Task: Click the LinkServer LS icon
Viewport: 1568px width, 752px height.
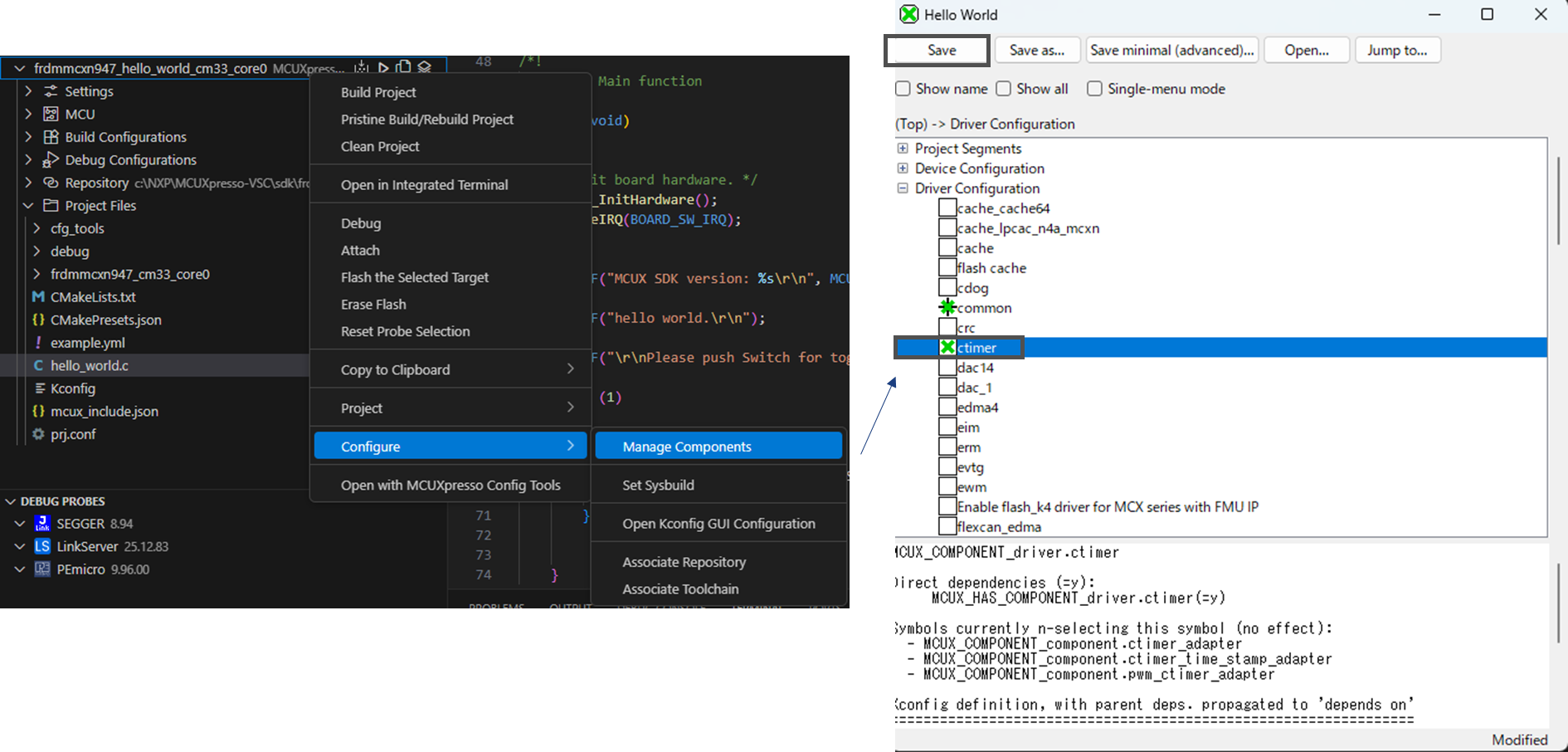Action: click(42, 546)
